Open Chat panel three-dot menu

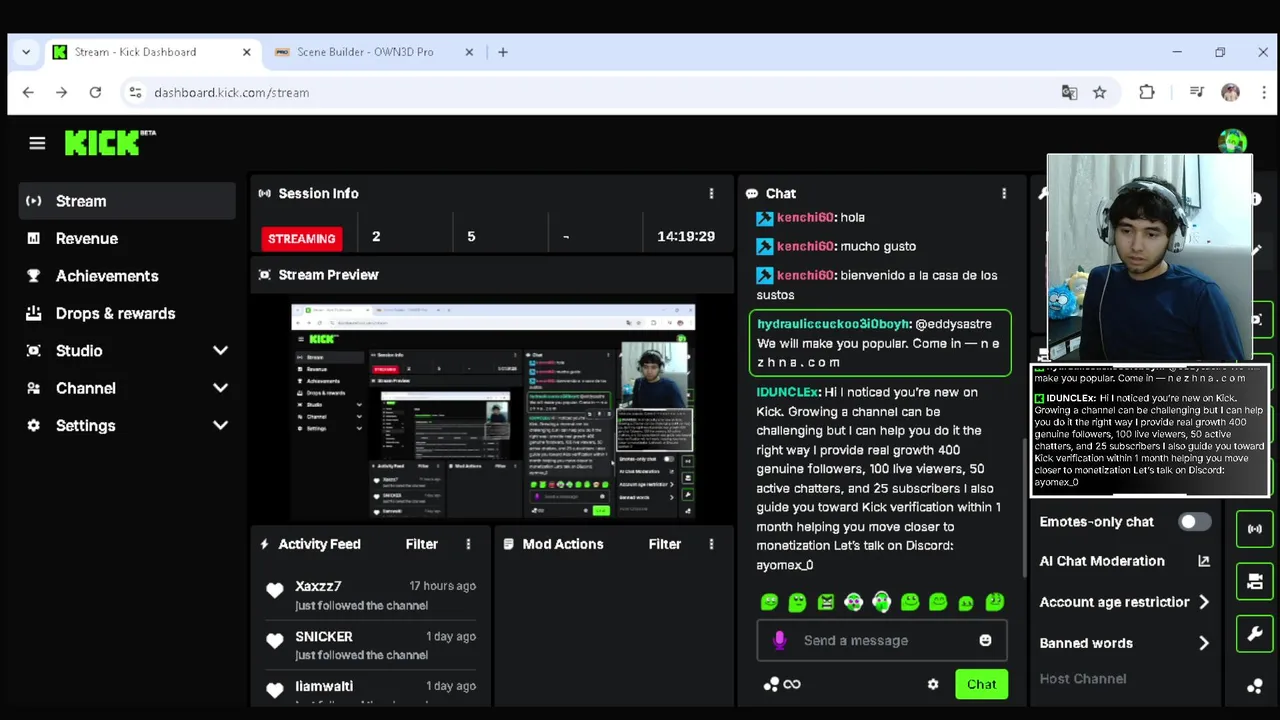pyautogui.click(x=1004, y=193)
